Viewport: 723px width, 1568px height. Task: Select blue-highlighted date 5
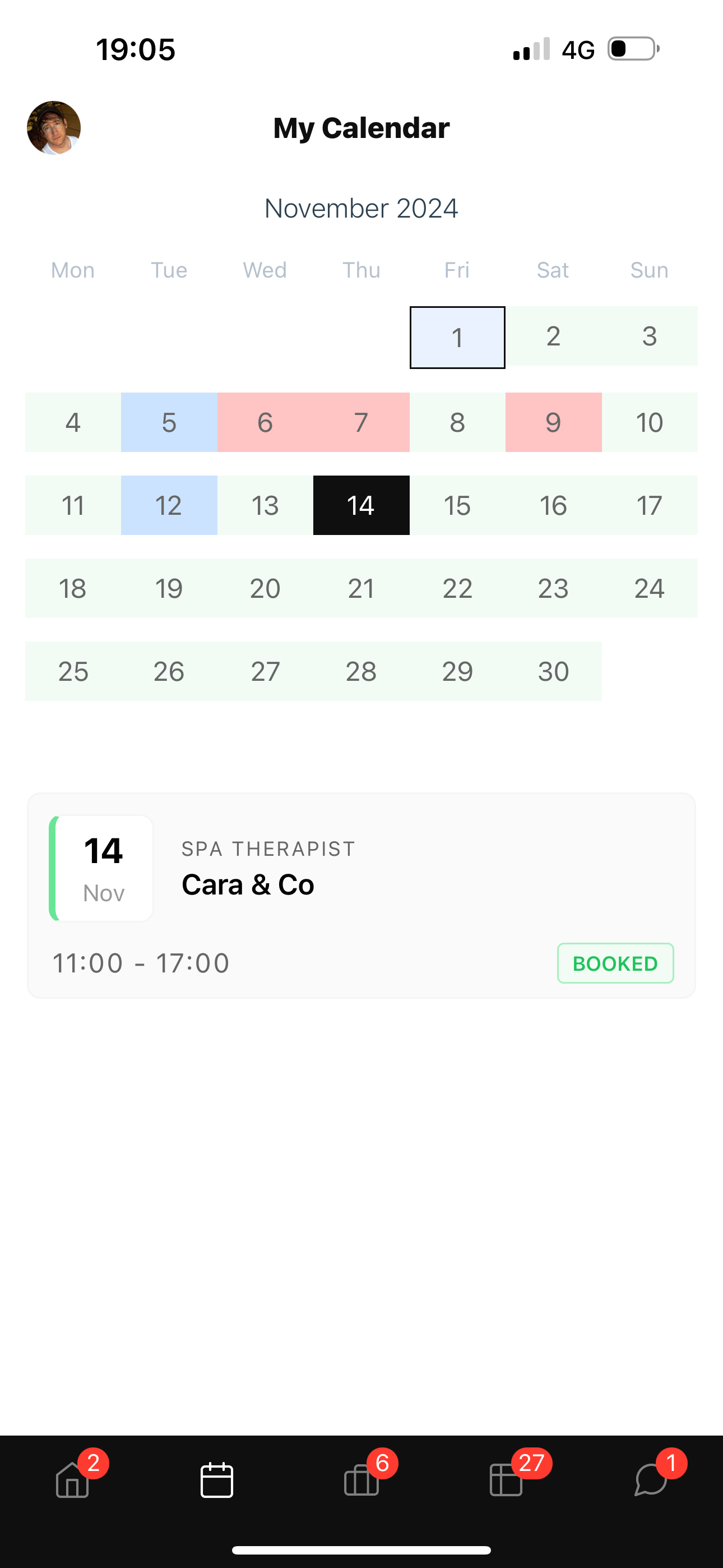[169, 422]
